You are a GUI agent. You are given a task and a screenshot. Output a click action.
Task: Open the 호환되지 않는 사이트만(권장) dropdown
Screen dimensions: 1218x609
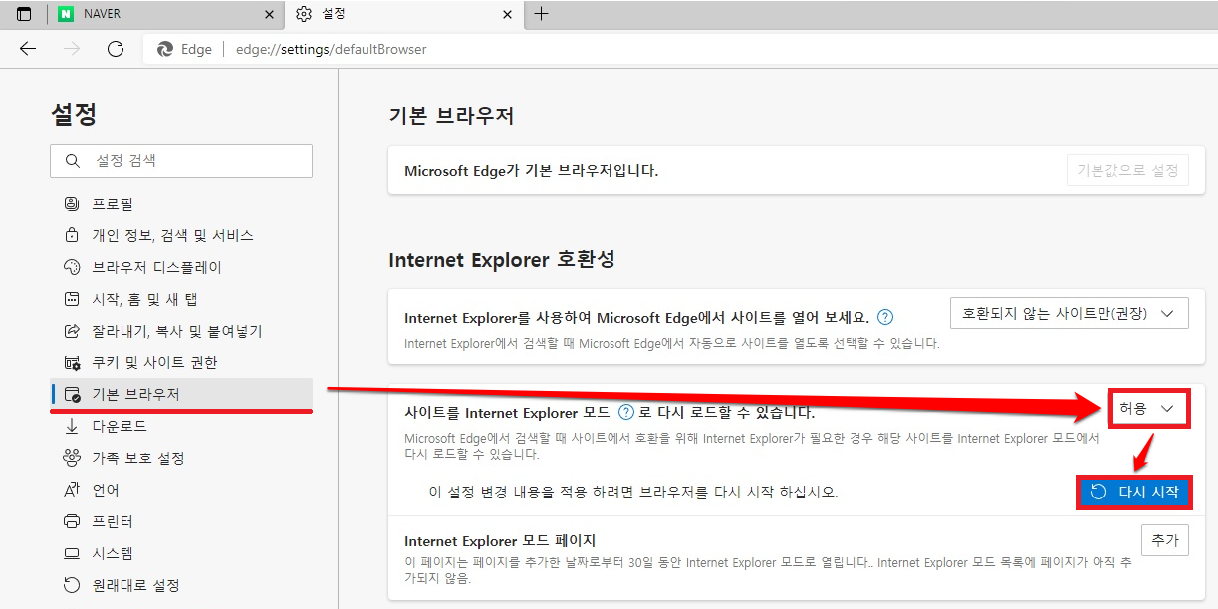[x=1068, y=313]
